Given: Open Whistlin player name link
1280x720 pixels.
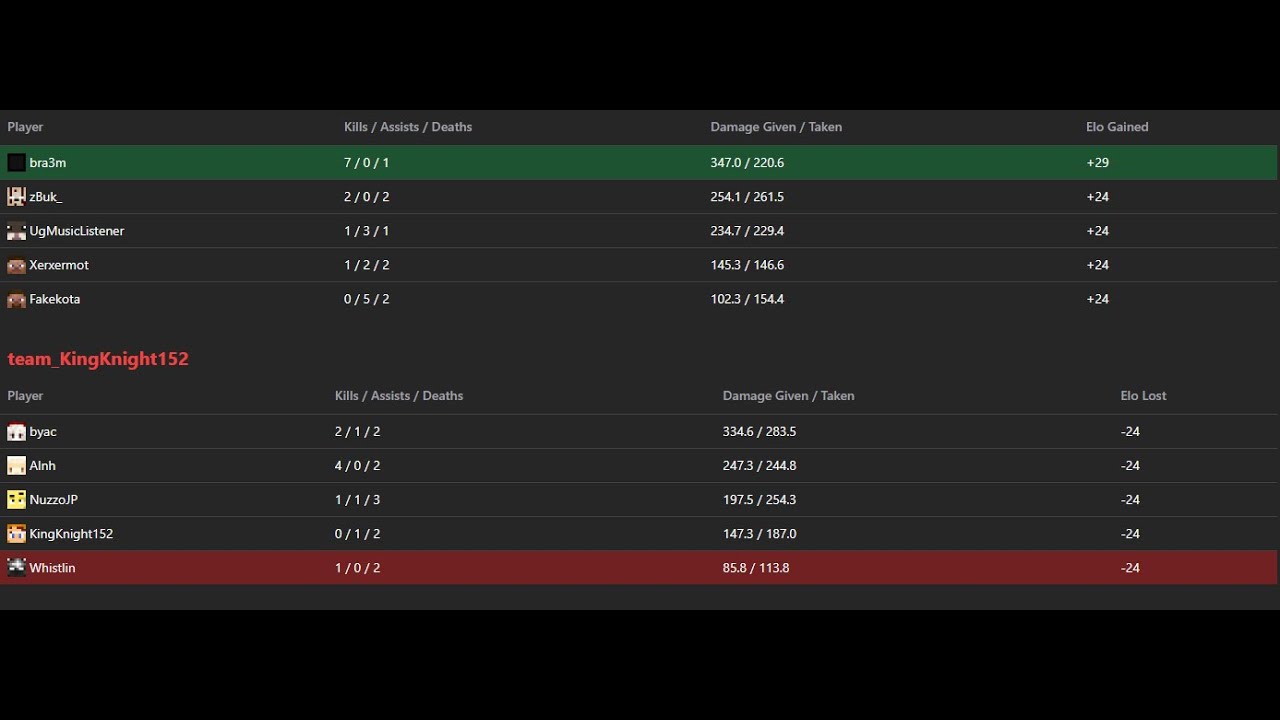Looking at the screenshot, I should point(52,568).
